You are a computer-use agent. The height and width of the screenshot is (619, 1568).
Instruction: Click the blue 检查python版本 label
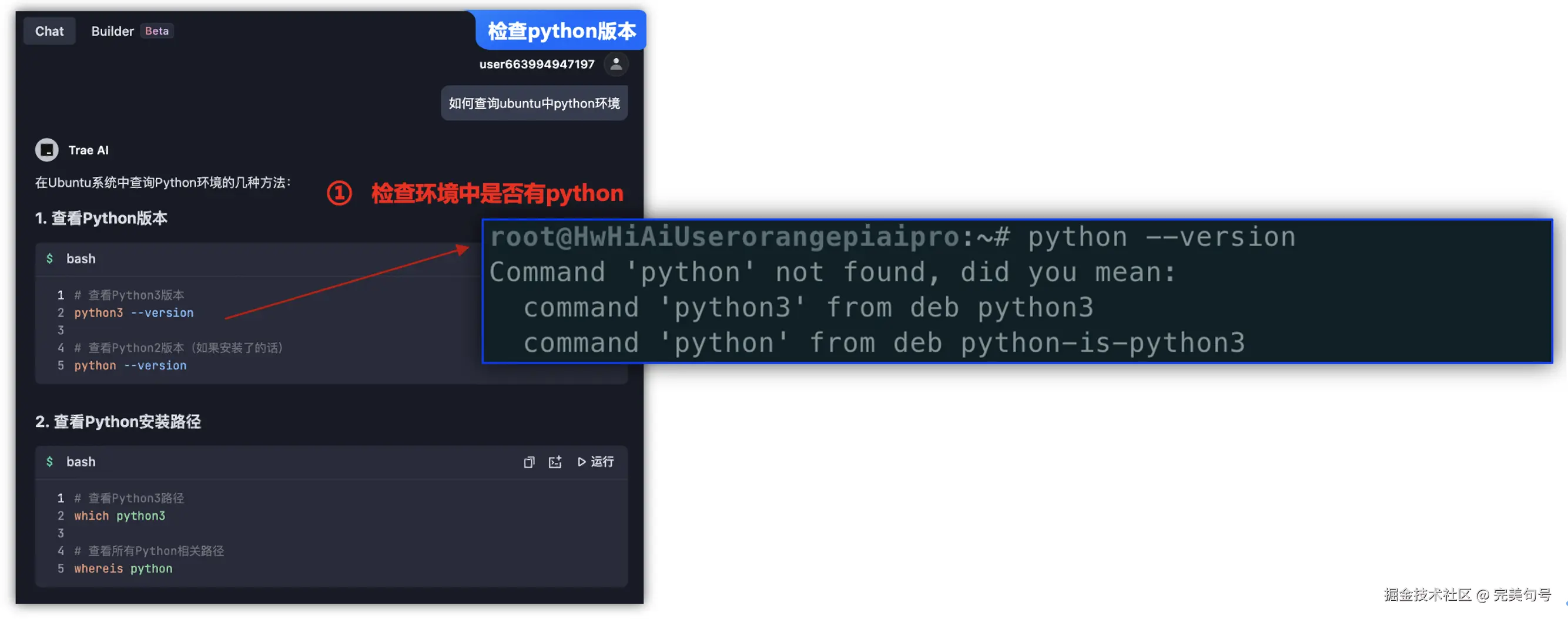point(561,31)
